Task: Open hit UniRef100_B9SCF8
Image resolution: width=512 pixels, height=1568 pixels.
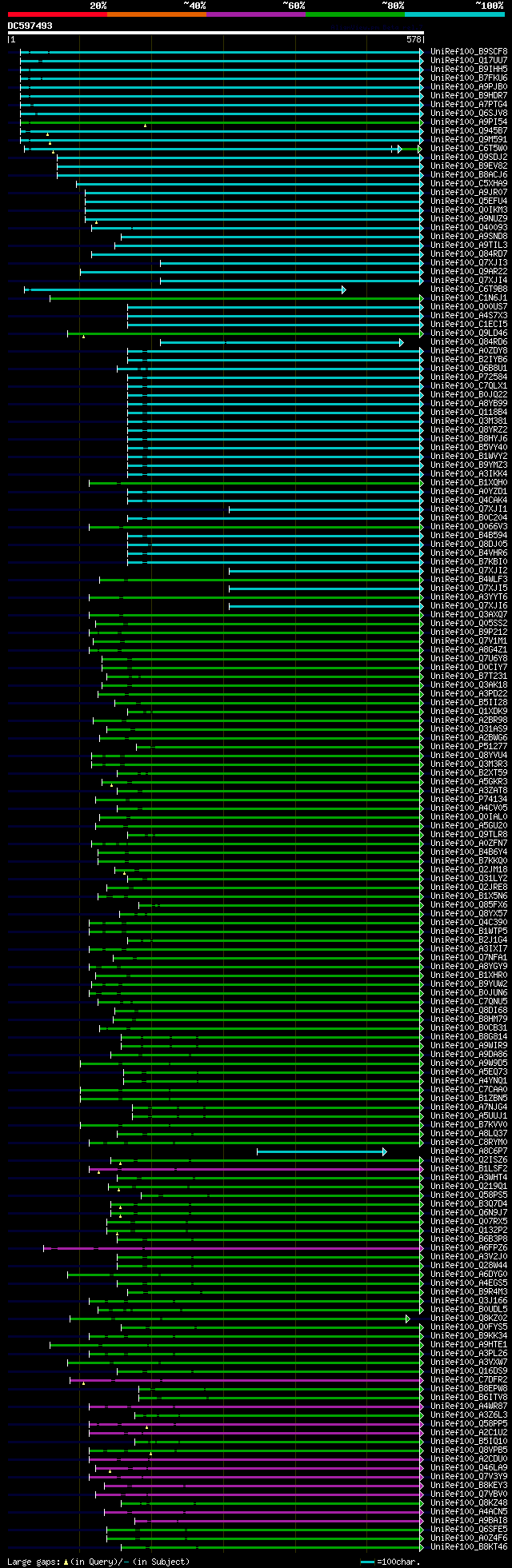Action: click(469, 52)
